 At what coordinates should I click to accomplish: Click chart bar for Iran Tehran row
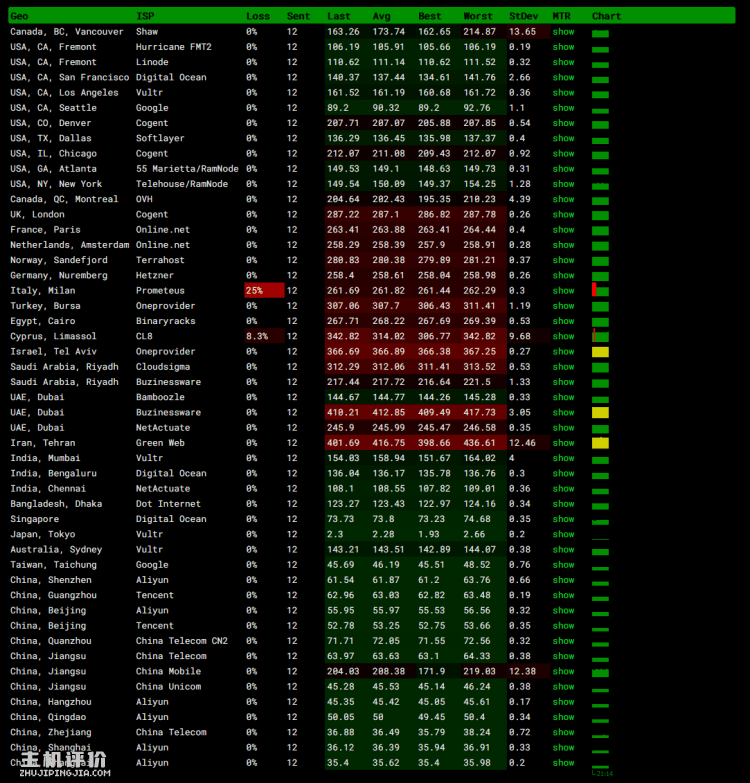(x=600, y=443)
